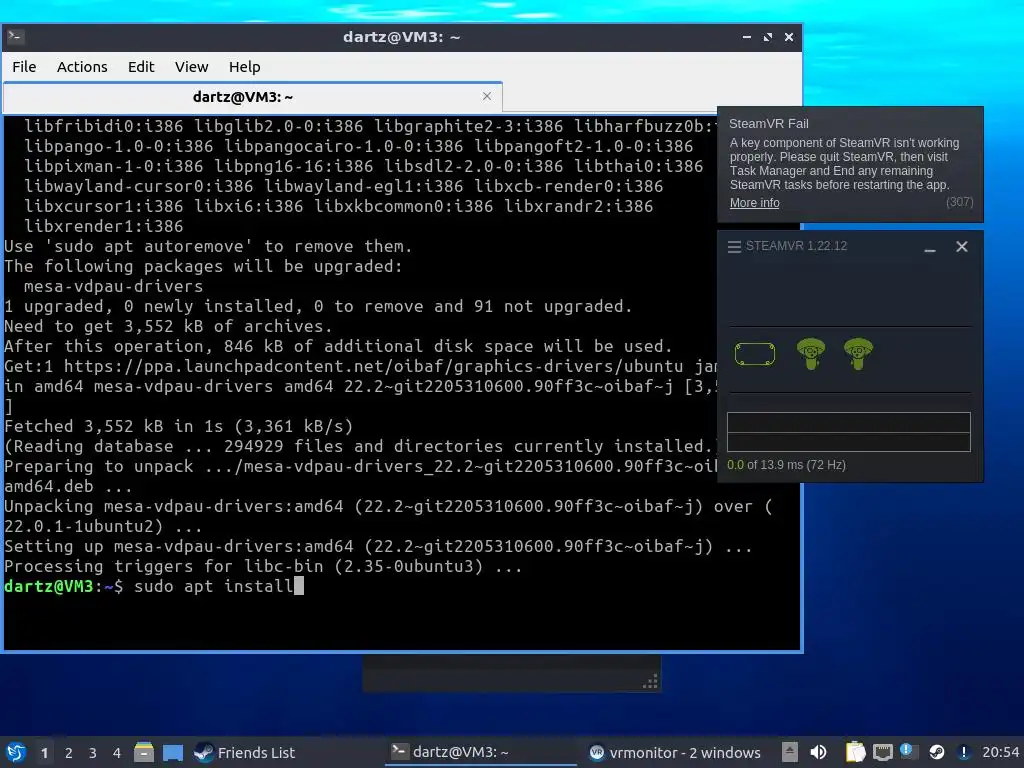1024x768 pixels.
Task: Close the dartz@VM3 terminal tab
Action: pos(487,96)
